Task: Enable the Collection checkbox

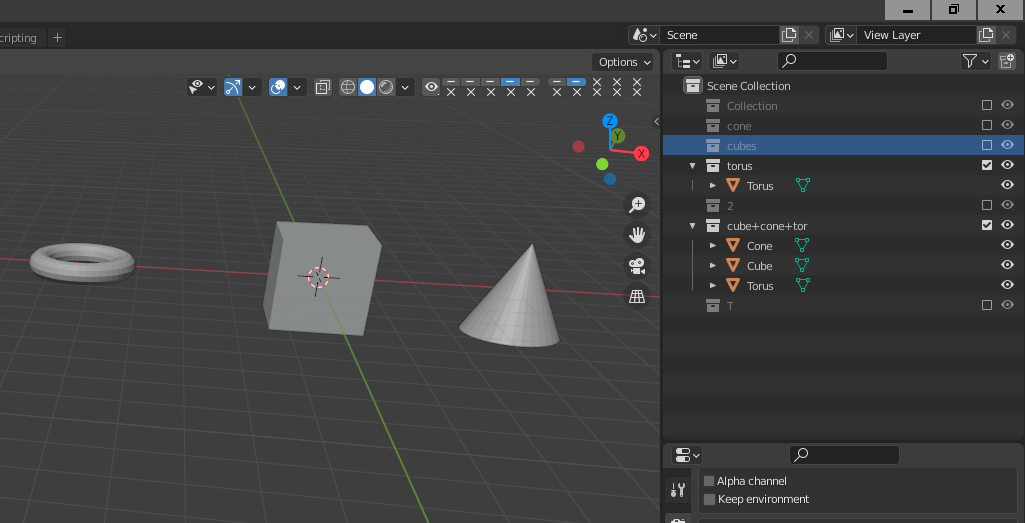Action: coord(987,105)
